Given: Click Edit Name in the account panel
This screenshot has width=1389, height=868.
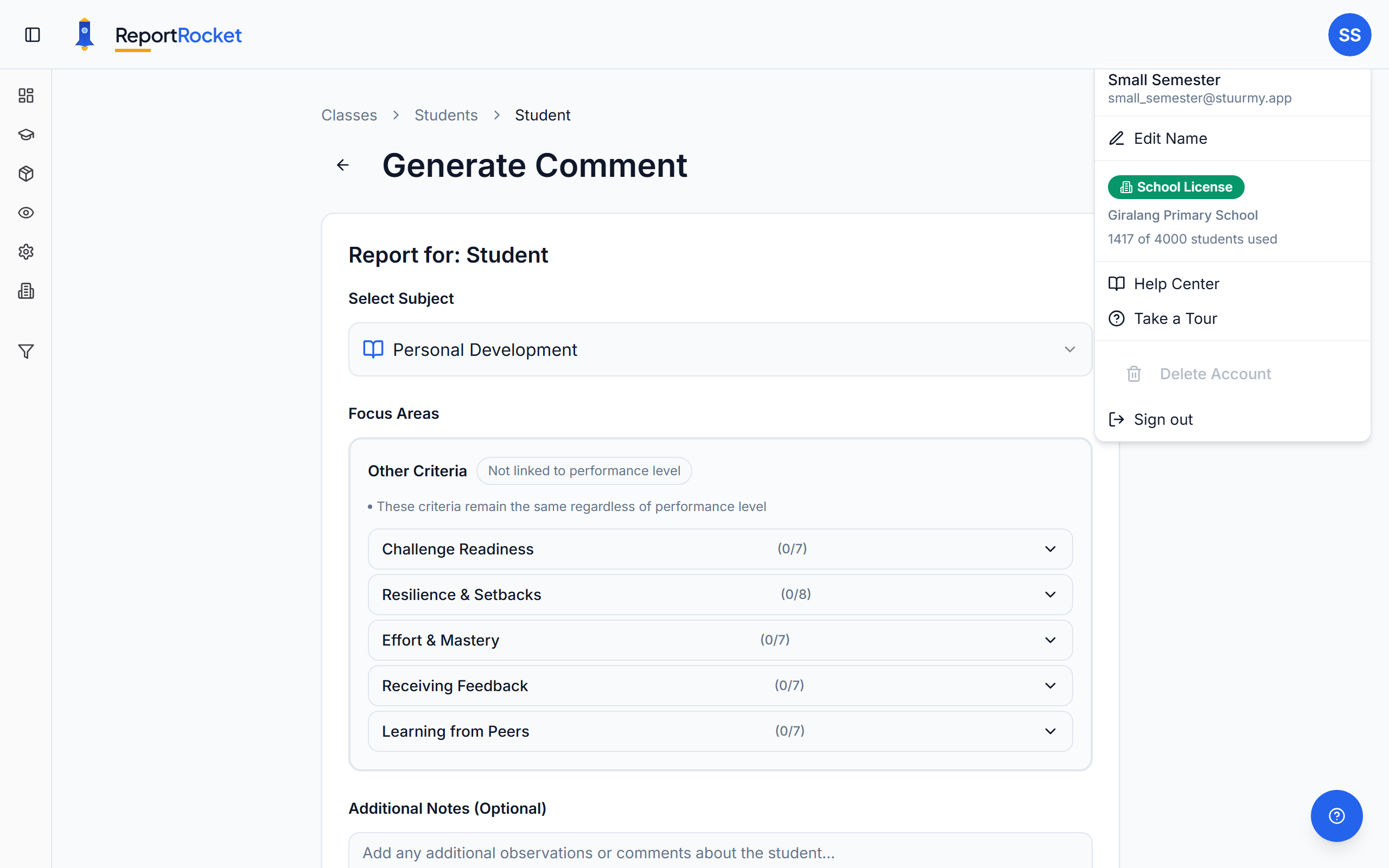Looking at the screenshot, I should [1169, 138].
